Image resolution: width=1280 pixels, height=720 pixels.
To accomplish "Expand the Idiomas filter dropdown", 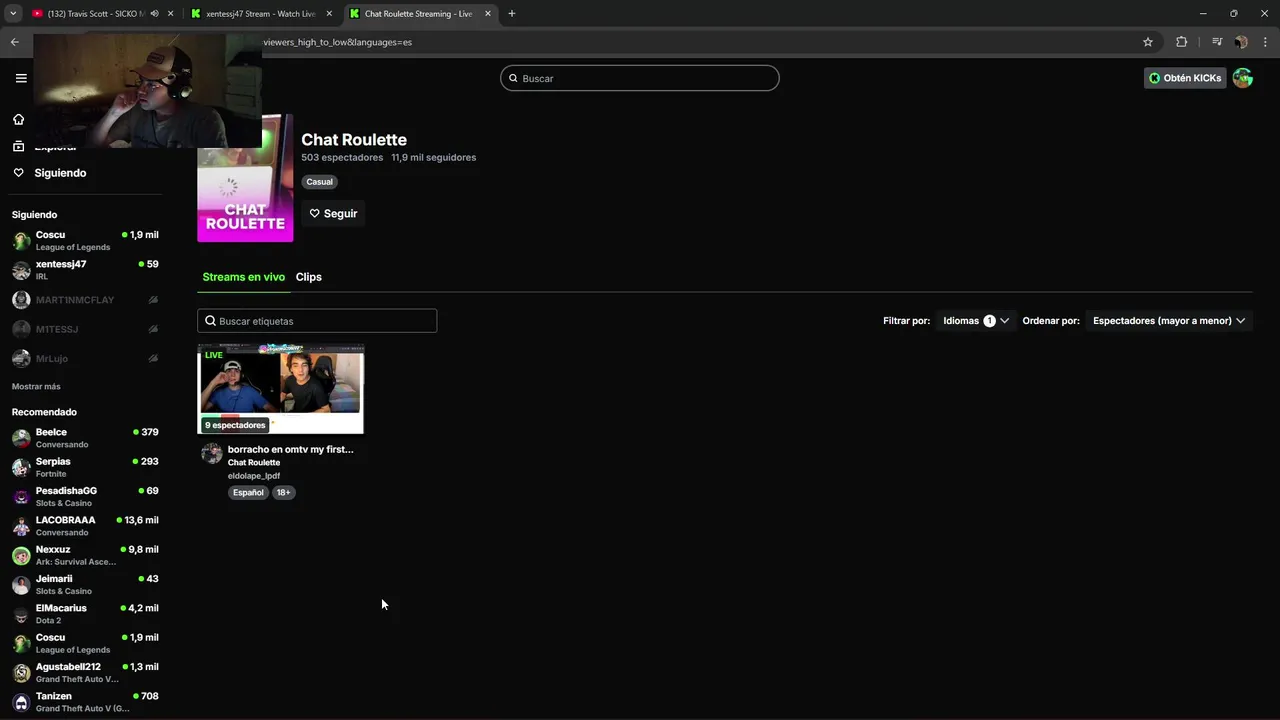I will [976, 321].
